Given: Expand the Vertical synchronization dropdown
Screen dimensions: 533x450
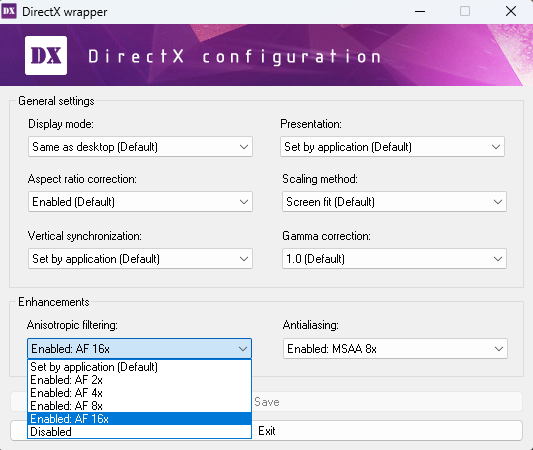Looking at the screenshot, I should click(x=140, y=259).
